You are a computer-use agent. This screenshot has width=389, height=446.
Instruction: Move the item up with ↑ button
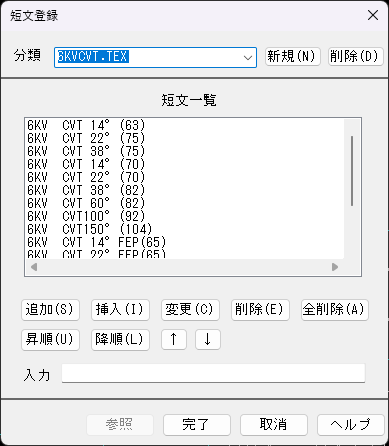(174, 340)
